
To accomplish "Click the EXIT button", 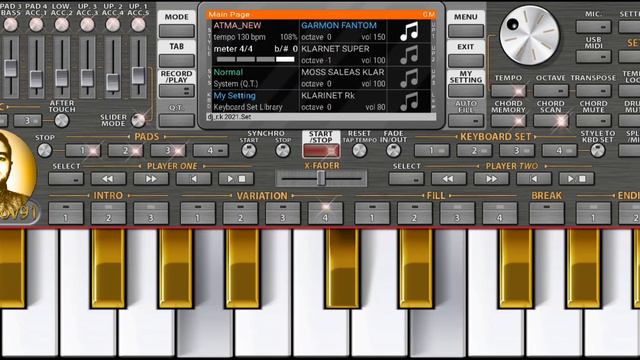I will pyautogui.click(x=466, y=61).
